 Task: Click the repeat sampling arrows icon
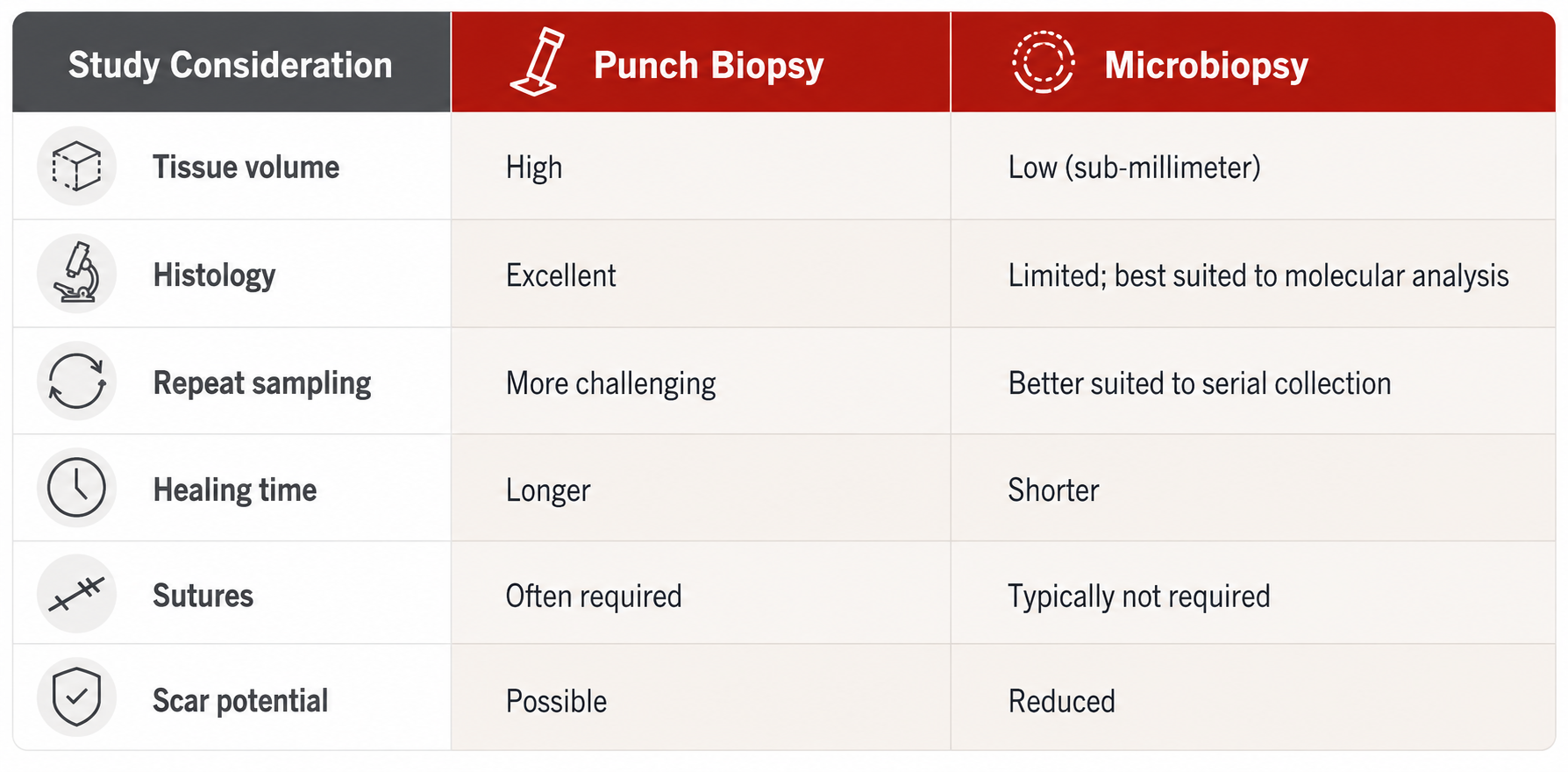click(x=76, y=381)
